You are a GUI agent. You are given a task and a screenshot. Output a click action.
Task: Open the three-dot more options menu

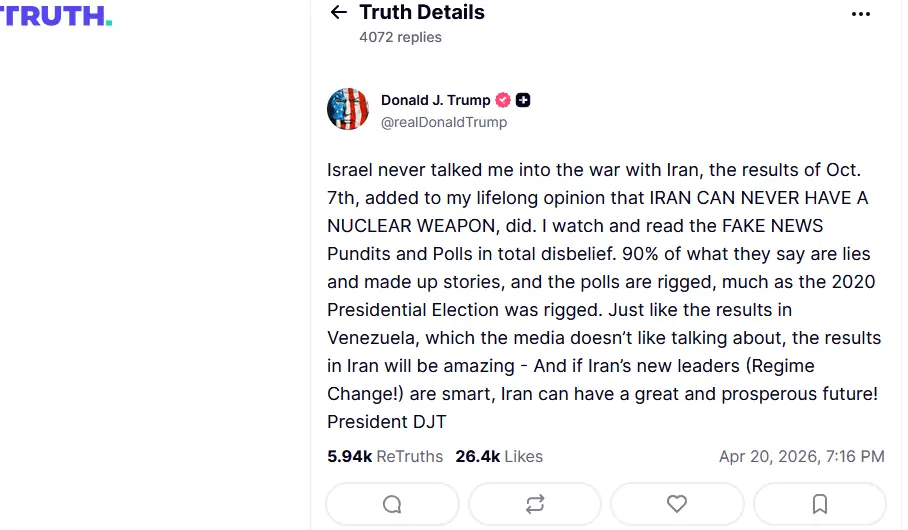pyautogui.click(x=861, y=14)
